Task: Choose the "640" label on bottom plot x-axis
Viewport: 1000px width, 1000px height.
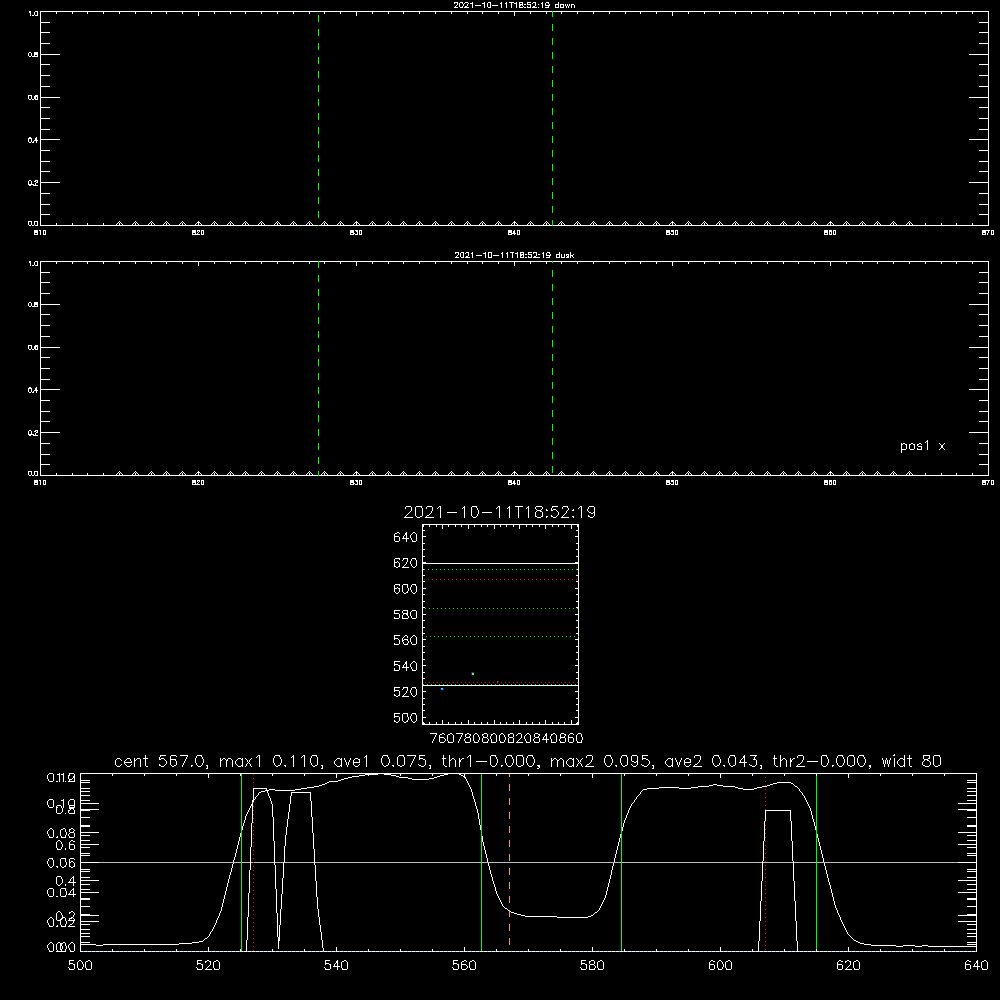Action: pos(976,966)
